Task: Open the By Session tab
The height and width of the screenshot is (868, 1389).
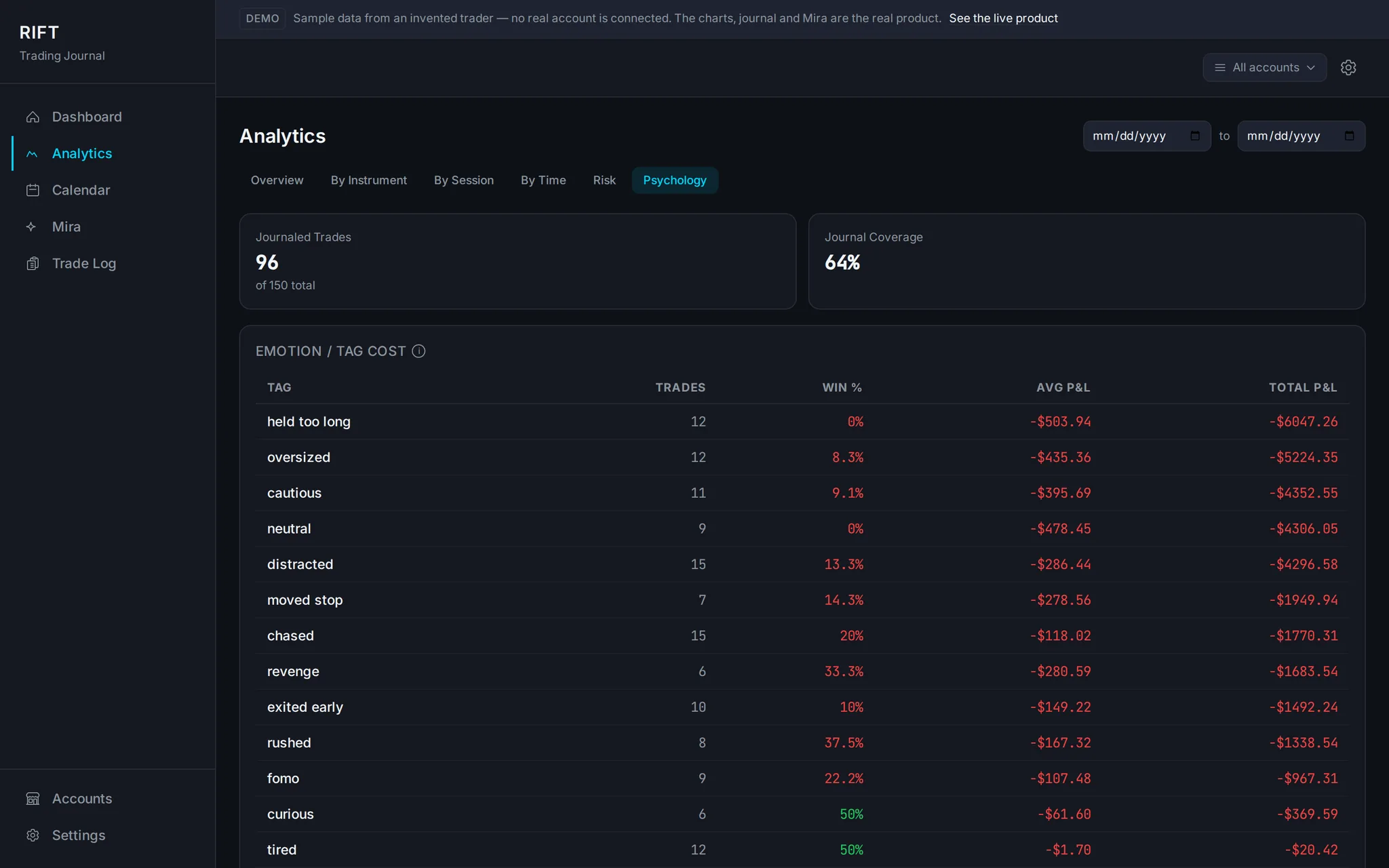Action: [x=464, y=180]
